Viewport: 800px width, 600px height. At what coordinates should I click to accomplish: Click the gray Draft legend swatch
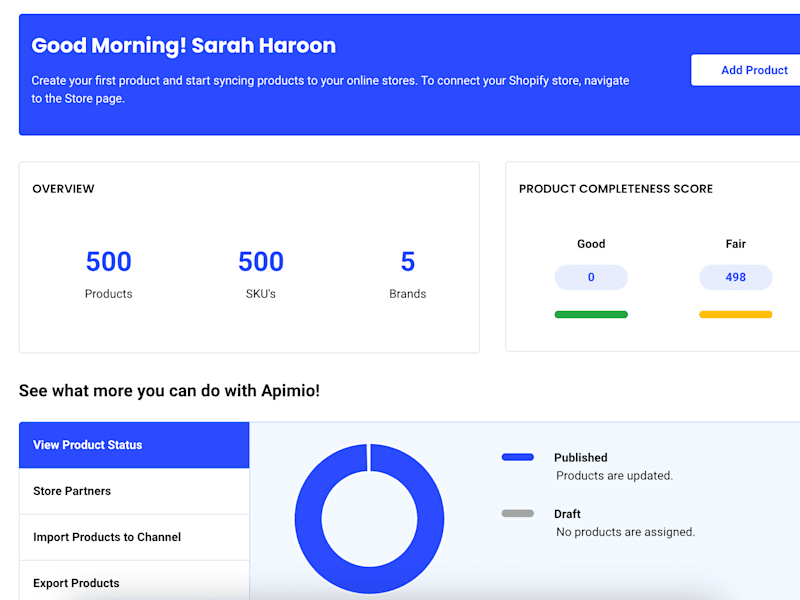pos(517,513)
